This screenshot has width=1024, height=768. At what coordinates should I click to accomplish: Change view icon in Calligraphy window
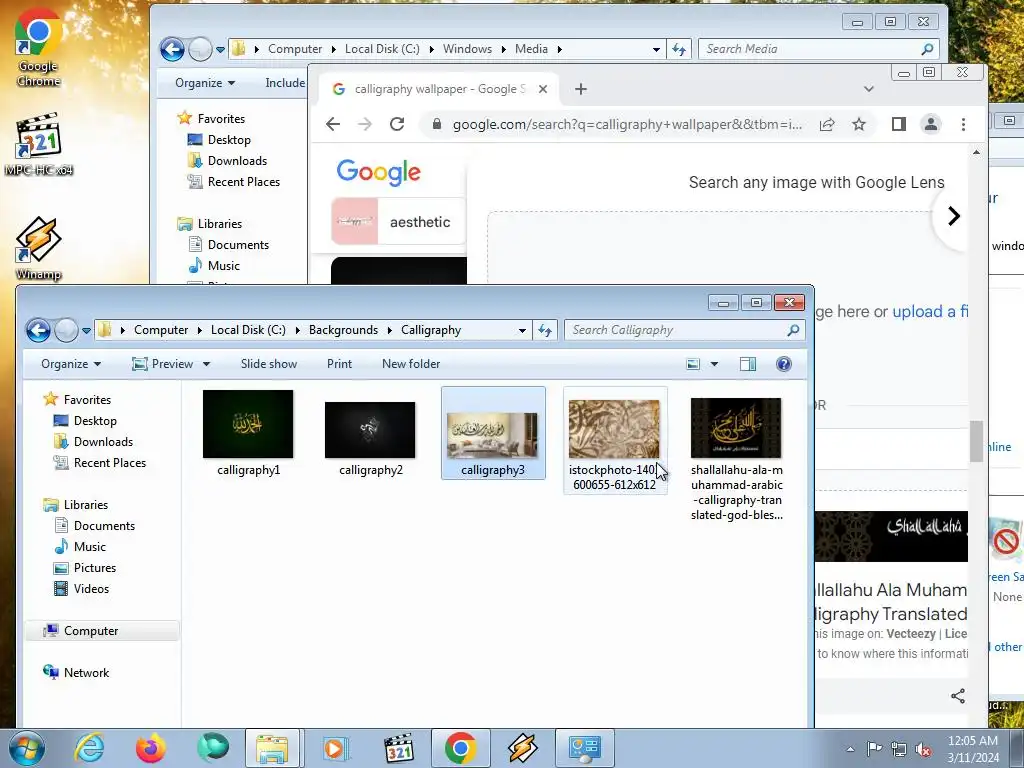tap(694, 364)
